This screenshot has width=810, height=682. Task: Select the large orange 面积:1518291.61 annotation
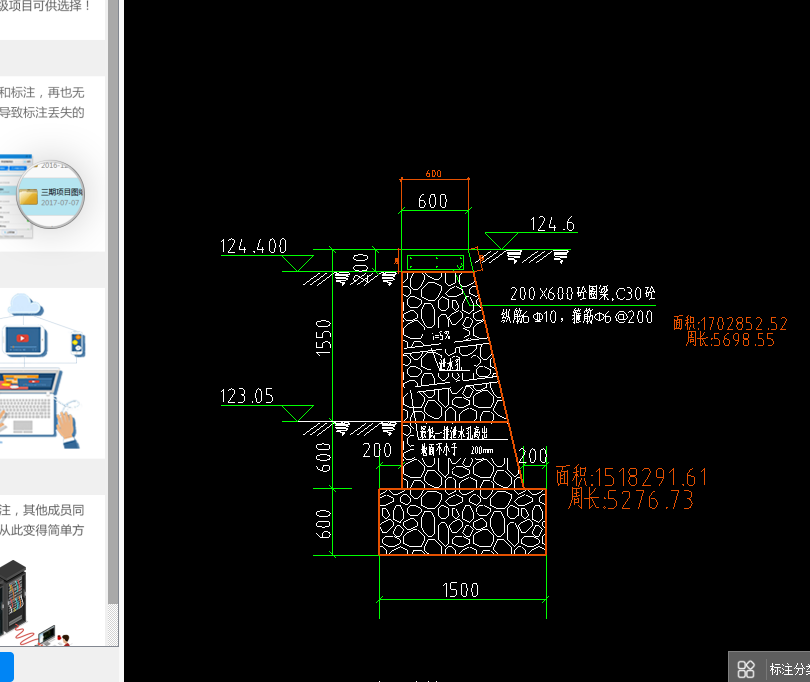631,476
